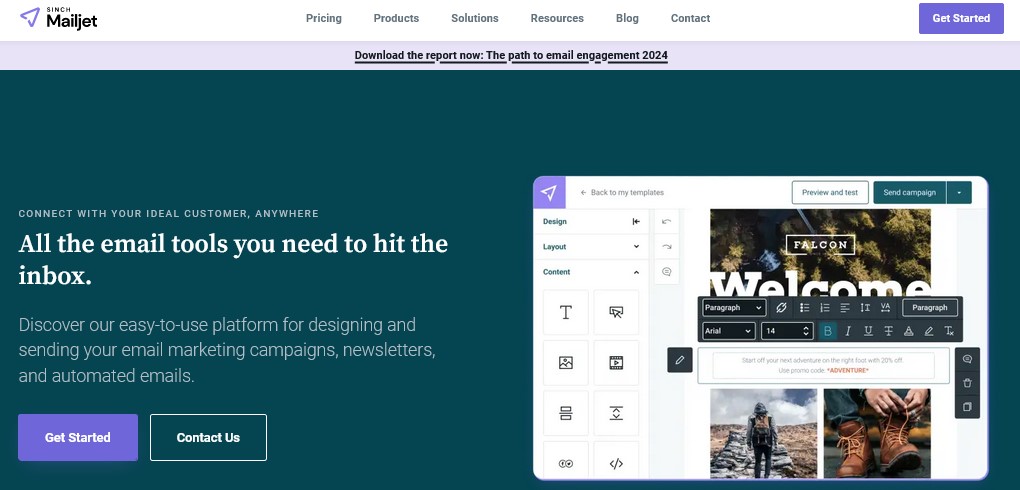The height and width of the screenshot is (490, 1020).
Task: Click the header Get Started button
Action: click(961, 18)
